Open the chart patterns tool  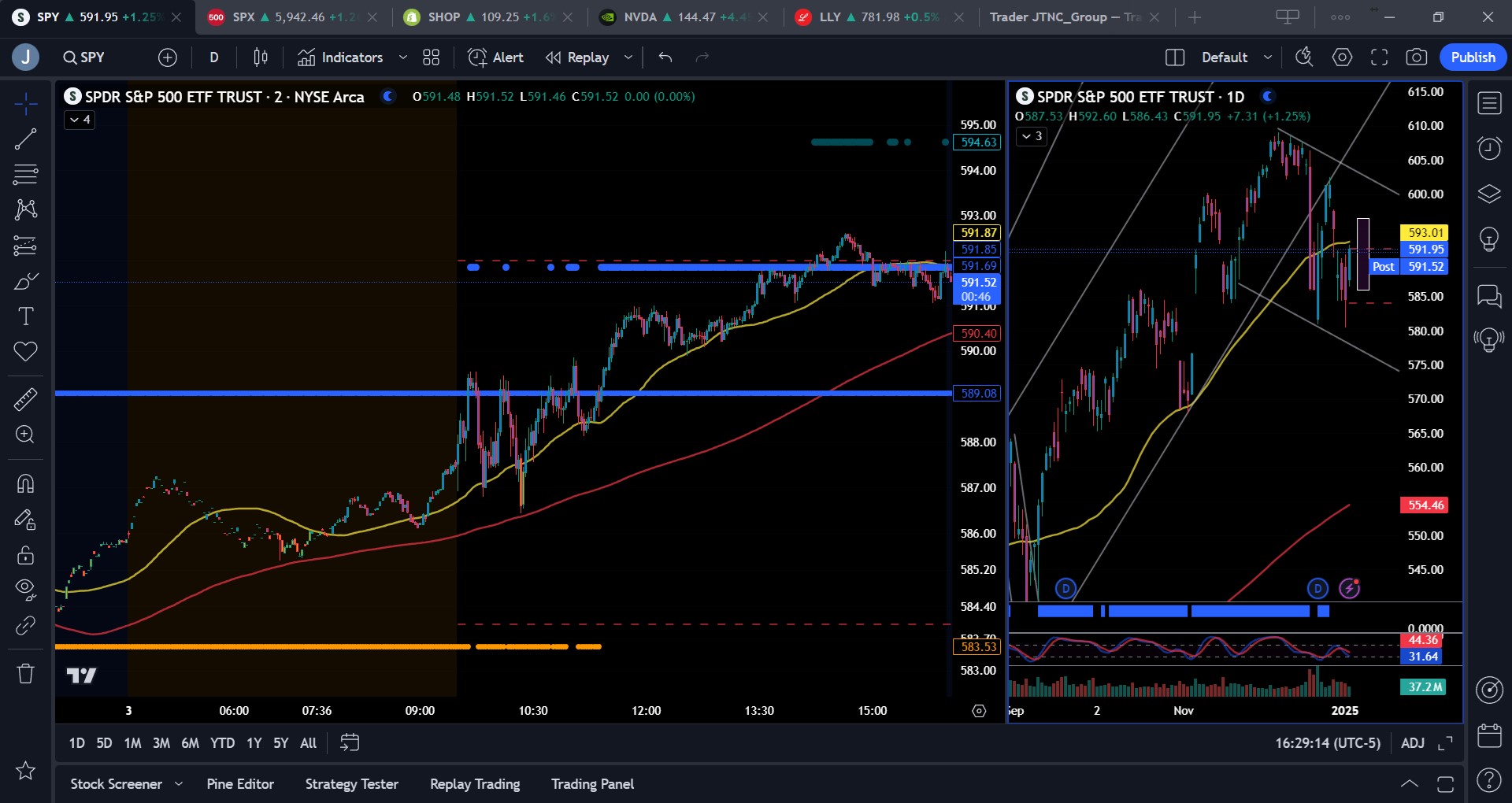coord(25,209)
